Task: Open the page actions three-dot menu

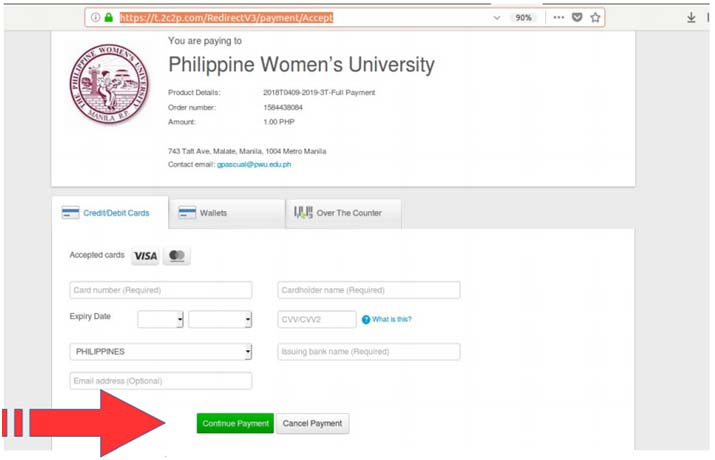Action: tap(559, 17)
